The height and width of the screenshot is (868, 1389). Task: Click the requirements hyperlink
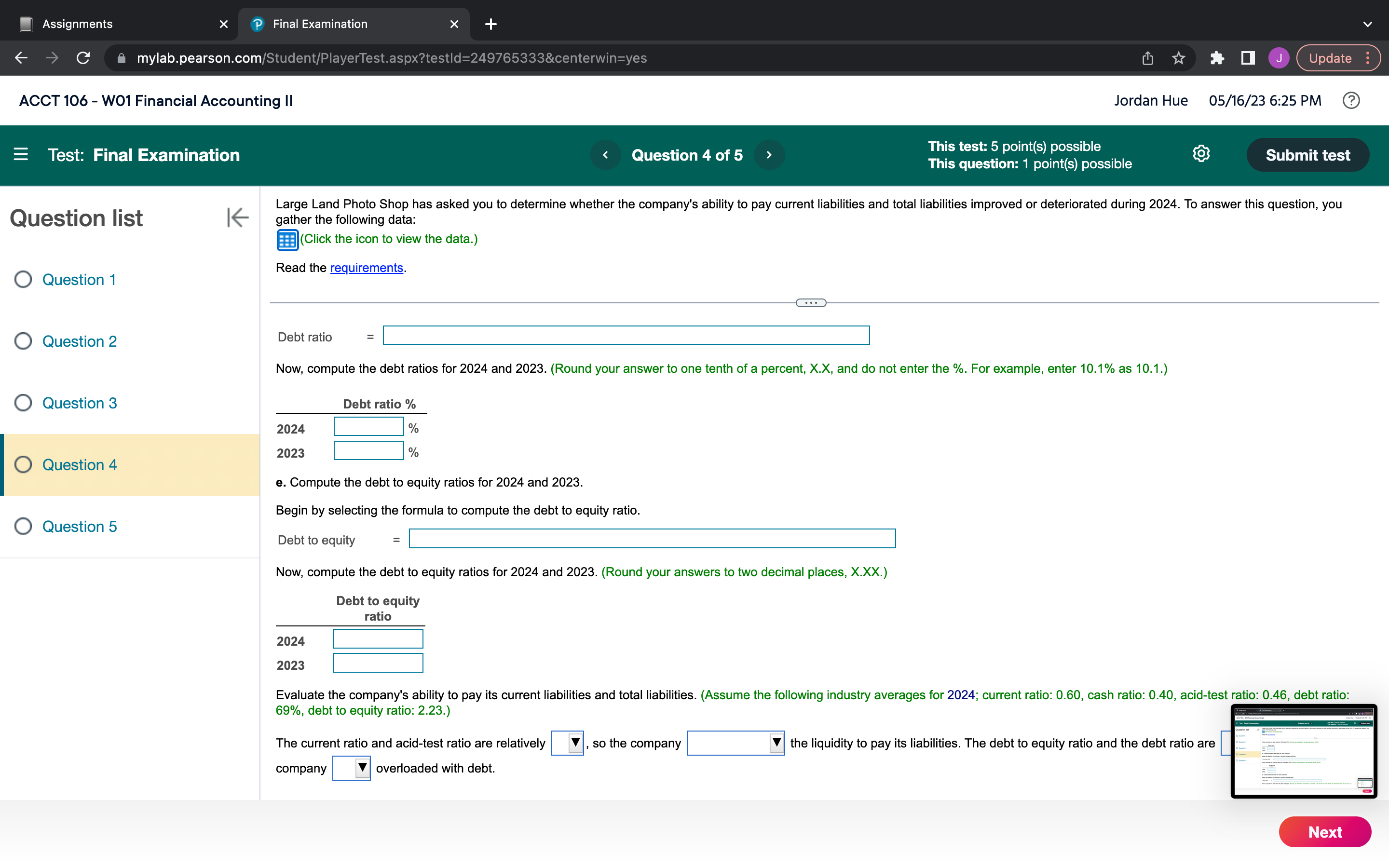(x=365, y=267)
